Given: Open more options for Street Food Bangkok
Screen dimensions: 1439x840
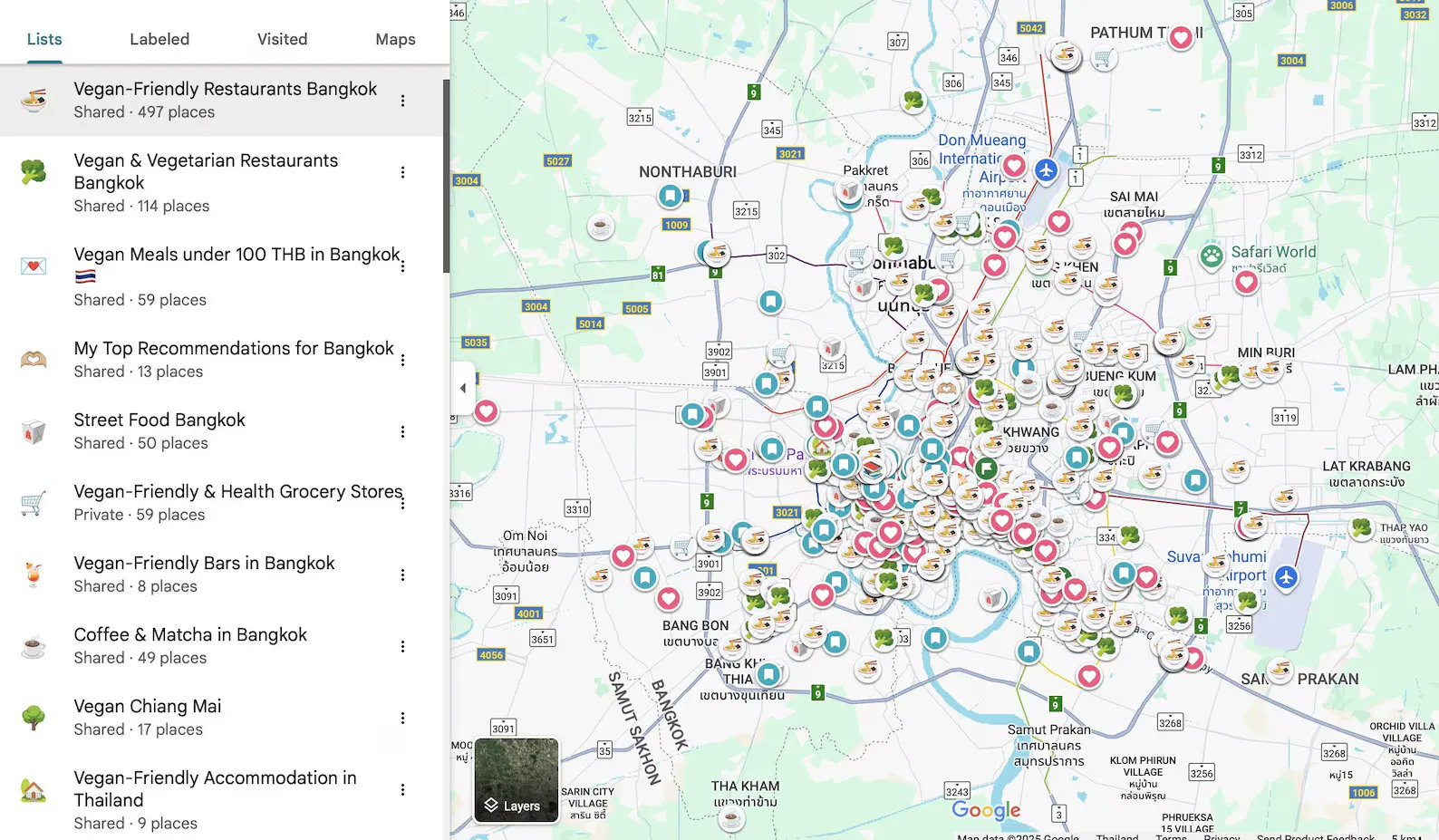Looking at the screenshot, I should click(403, 431).
